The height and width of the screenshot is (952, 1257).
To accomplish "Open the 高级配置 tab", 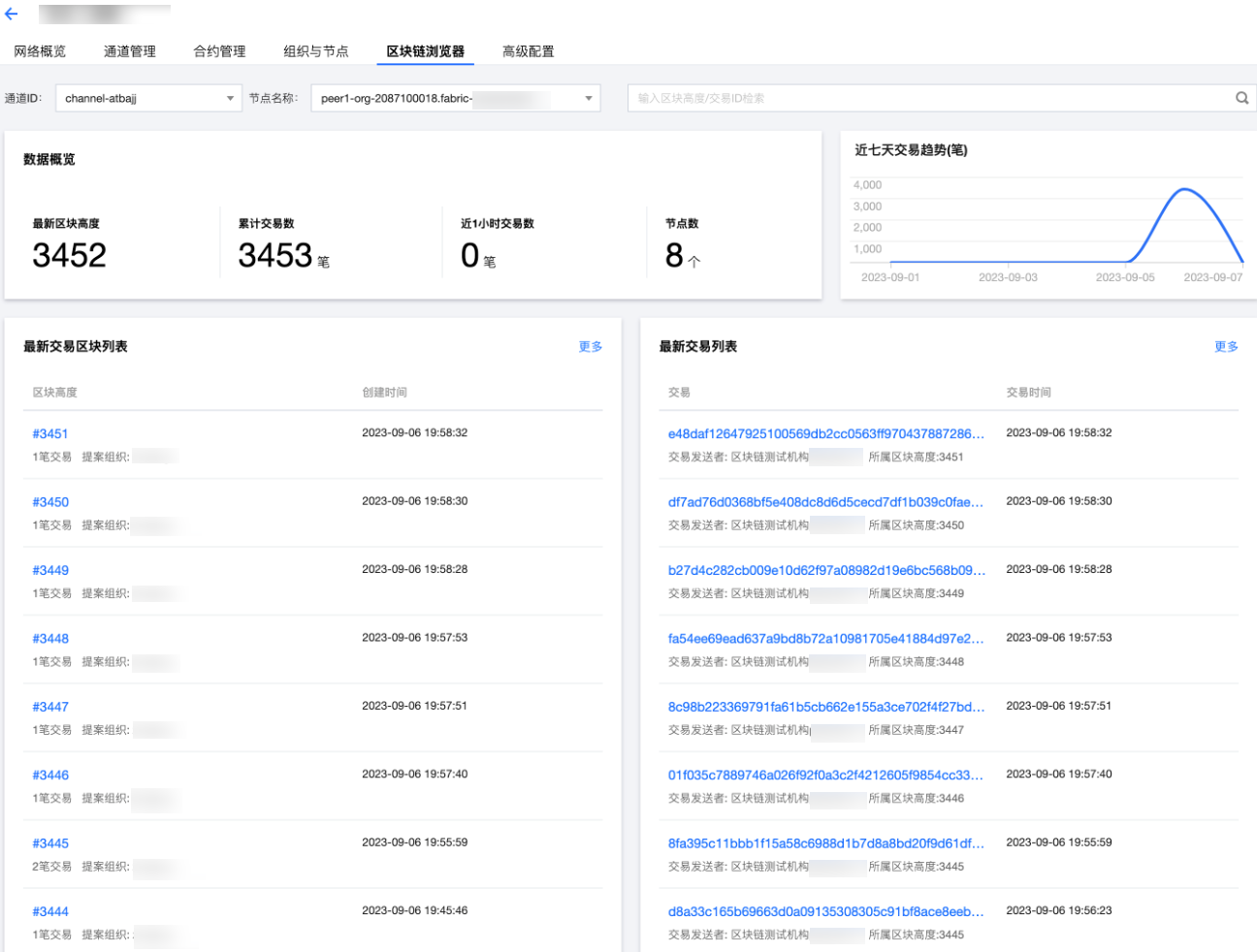I will [x=528, y=51].
